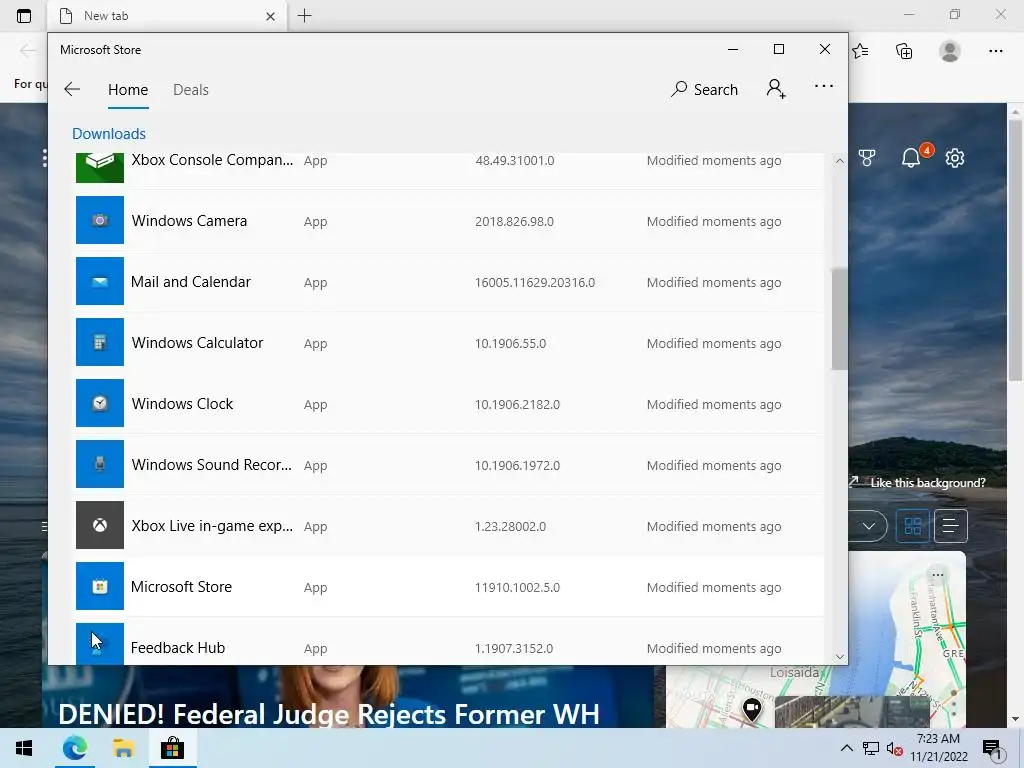Viewport: 1024px width, 768px height.
Task: Click the Xbox Console Companion app icon
Action: pos(99,167)
